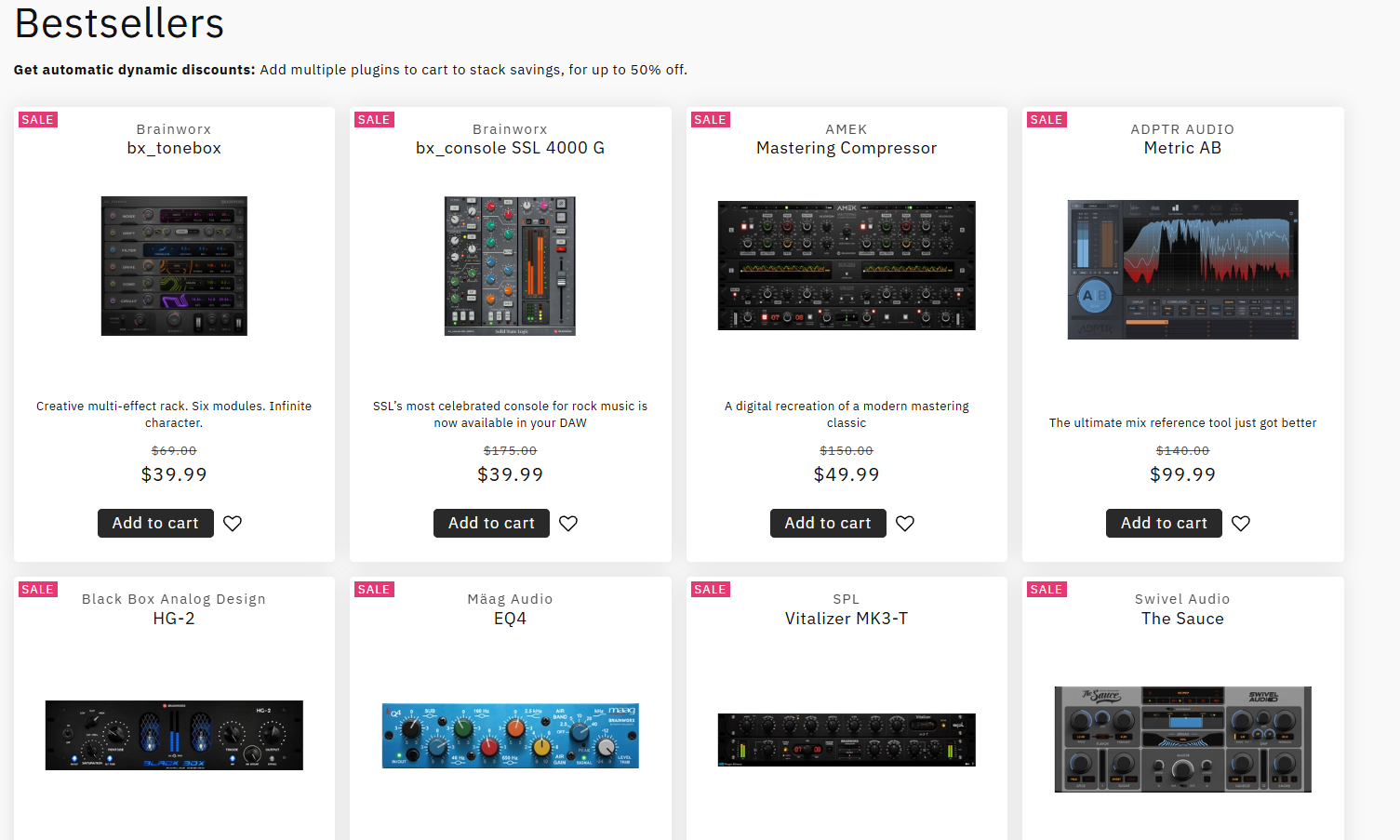Toggle the wishlist heart for bx_console SSL 4000 G

(568, 523)
